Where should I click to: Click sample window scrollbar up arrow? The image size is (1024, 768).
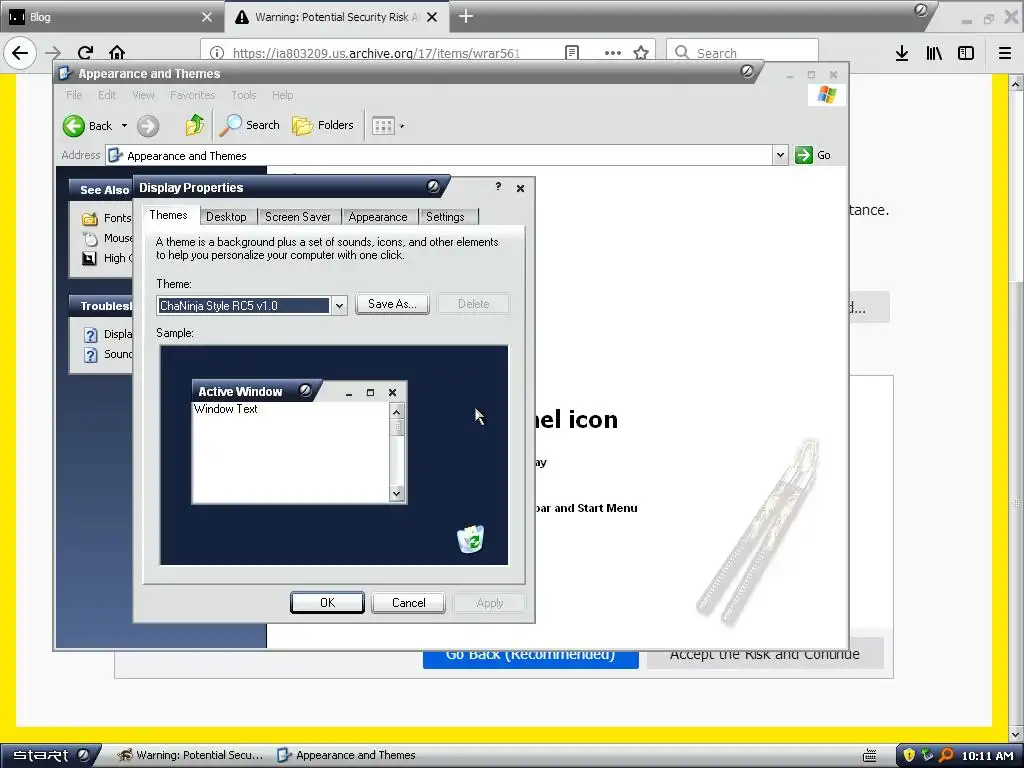(x=396, y=411)
